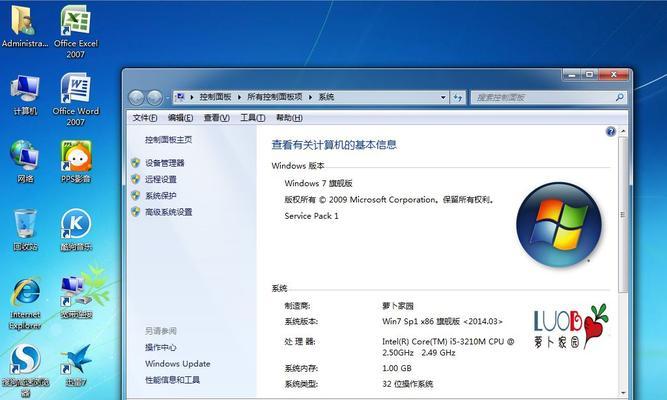Click 控制面板 breadcrumb in address bar
This screenshot has width=667, height=400.
coord(215,97)
